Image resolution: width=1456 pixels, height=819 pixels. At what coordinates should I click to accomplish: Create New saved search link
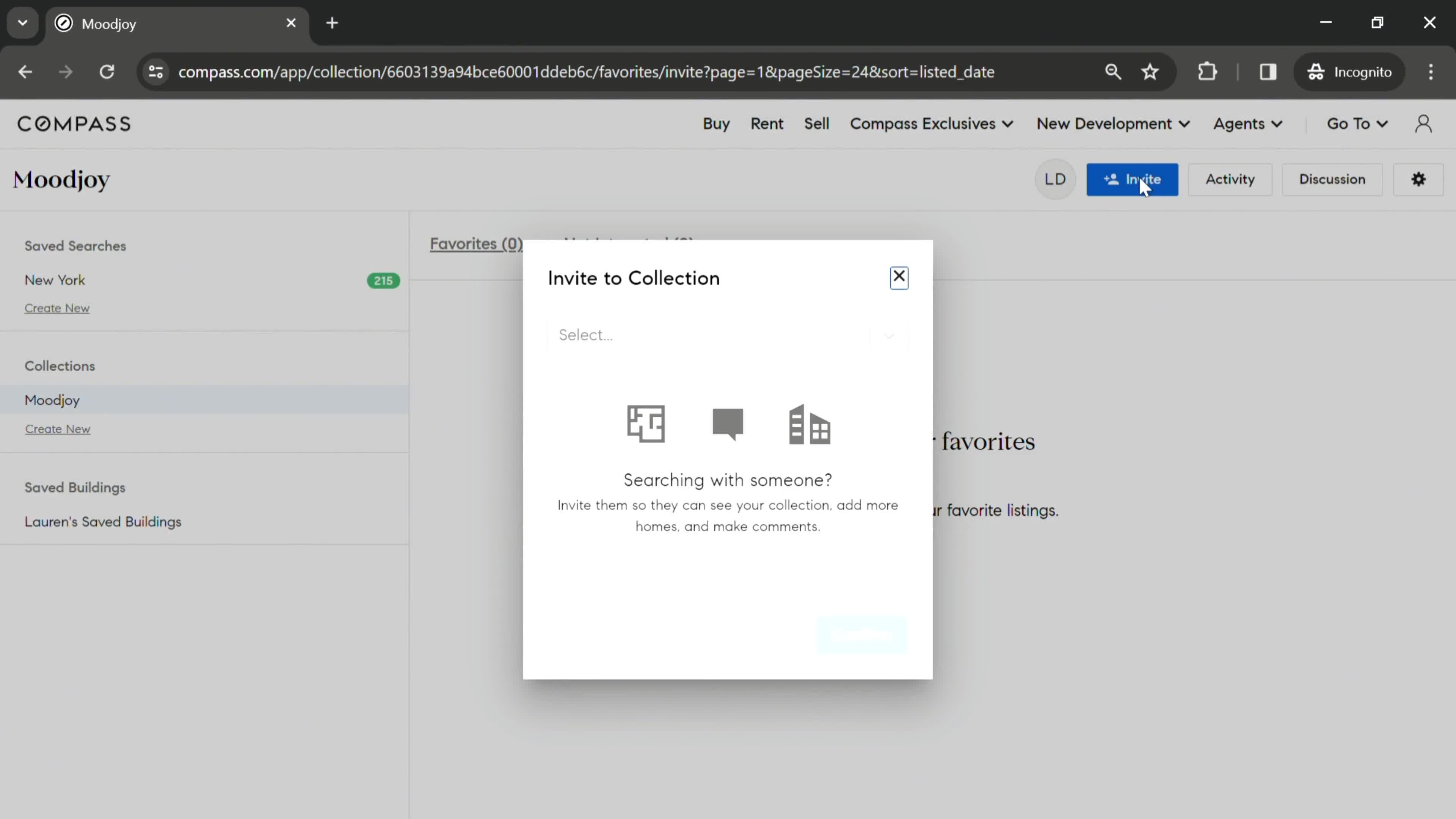pos(56,309)
